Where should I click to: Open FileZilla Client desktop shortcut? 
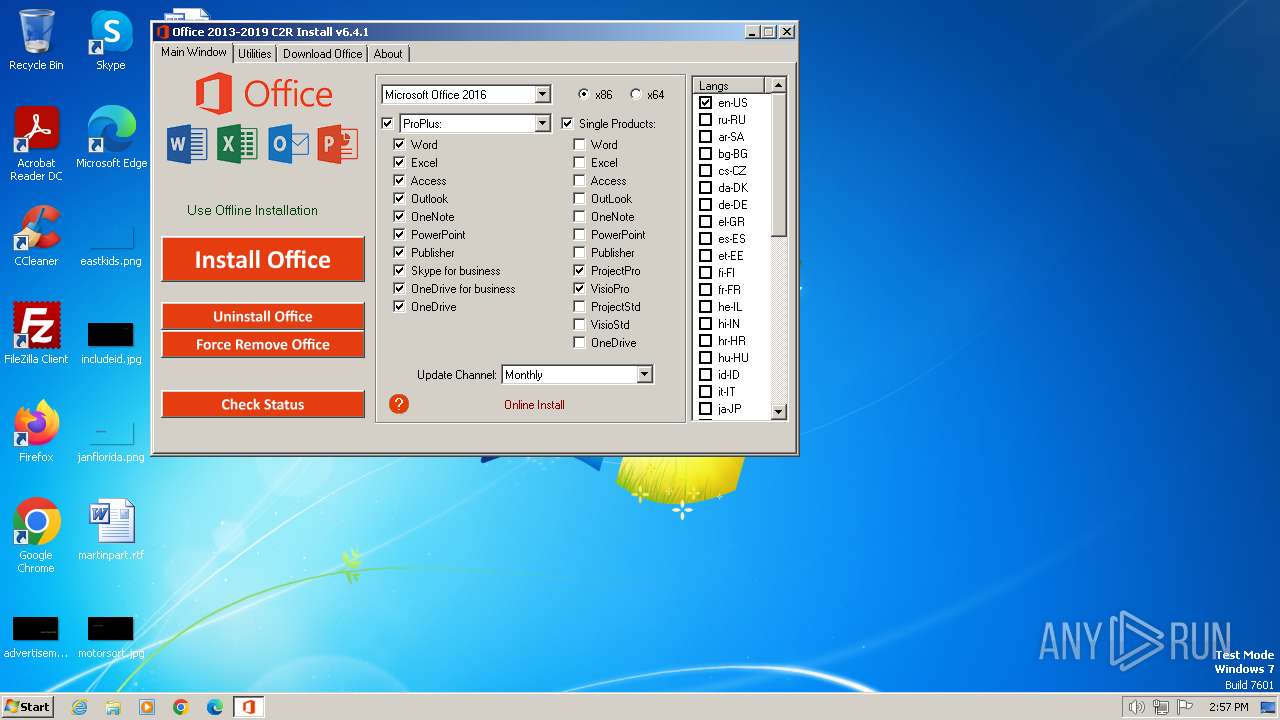tap(36, 334)
